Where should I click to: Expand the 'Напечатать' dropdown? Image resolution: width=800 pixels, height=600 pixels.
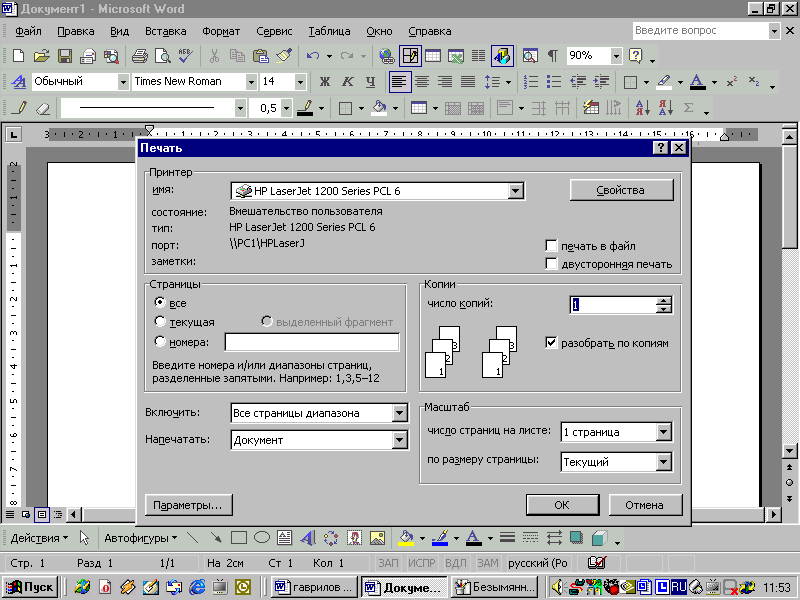(399, 440)
